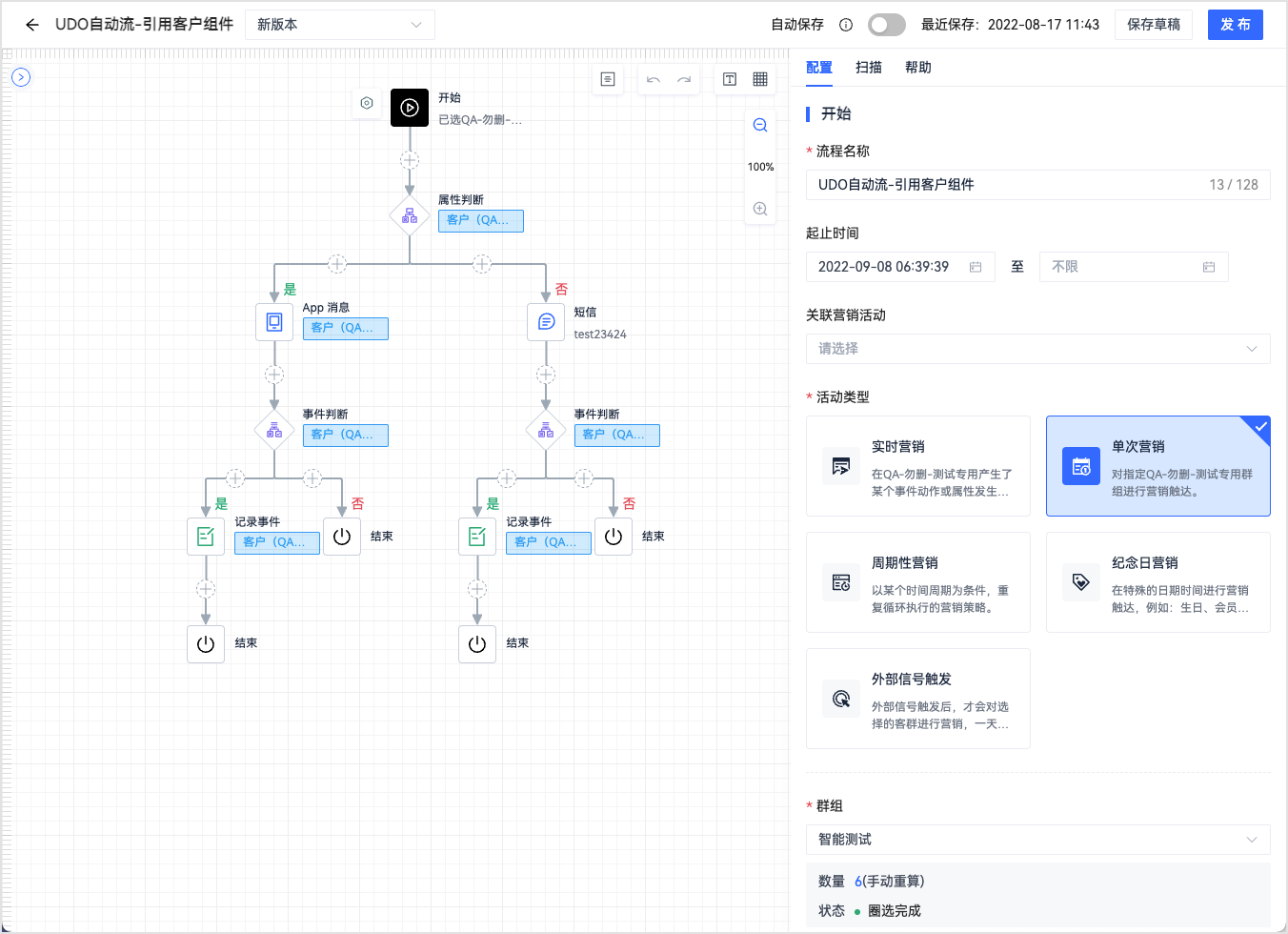
Task: Open the 关联营销活动 dropdown
Action: point(1038,349)
